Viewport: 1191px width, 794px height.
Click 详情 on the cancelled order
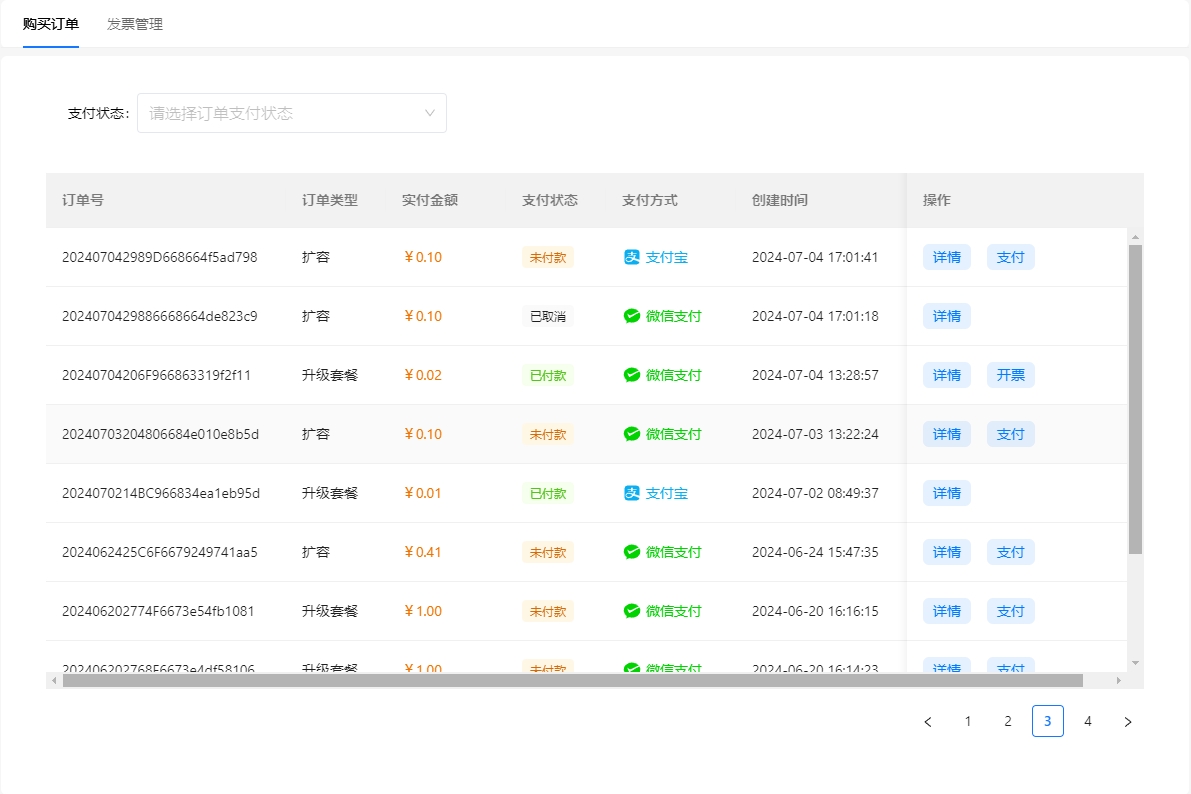tap(946, 316)
